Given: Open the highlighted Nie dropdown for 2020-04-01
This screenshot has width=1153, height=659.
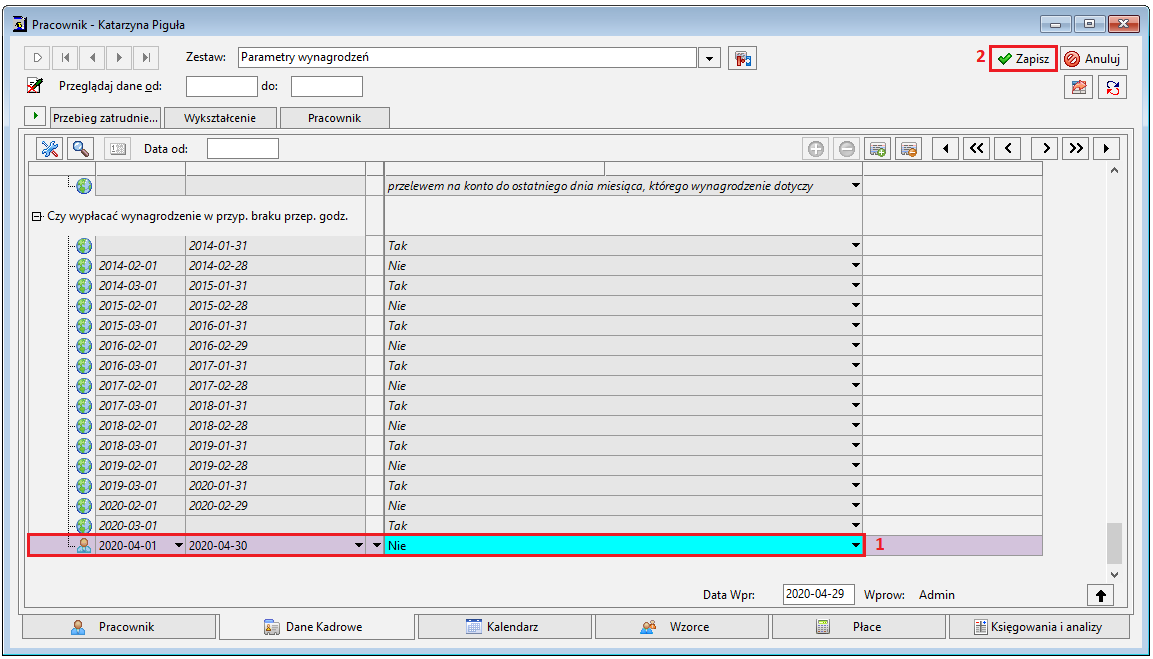Looking at the screenshot, I should [856, 546].
